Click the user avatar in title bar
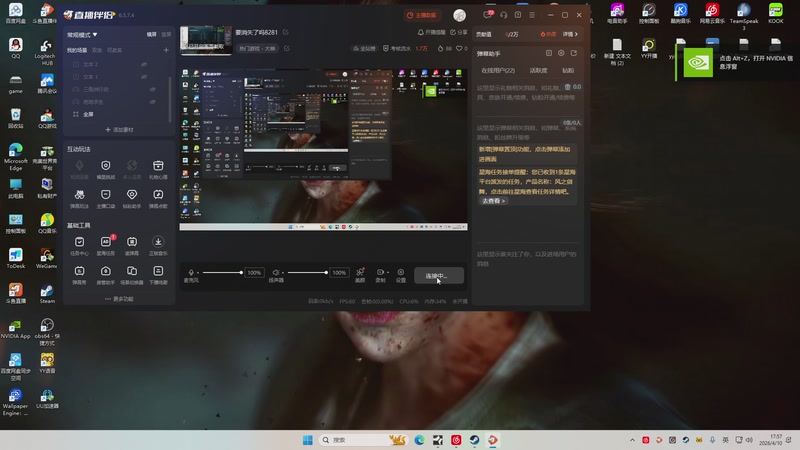Image resolution: width=800 pixels, height=450 pixels. [x=460, y=15]
